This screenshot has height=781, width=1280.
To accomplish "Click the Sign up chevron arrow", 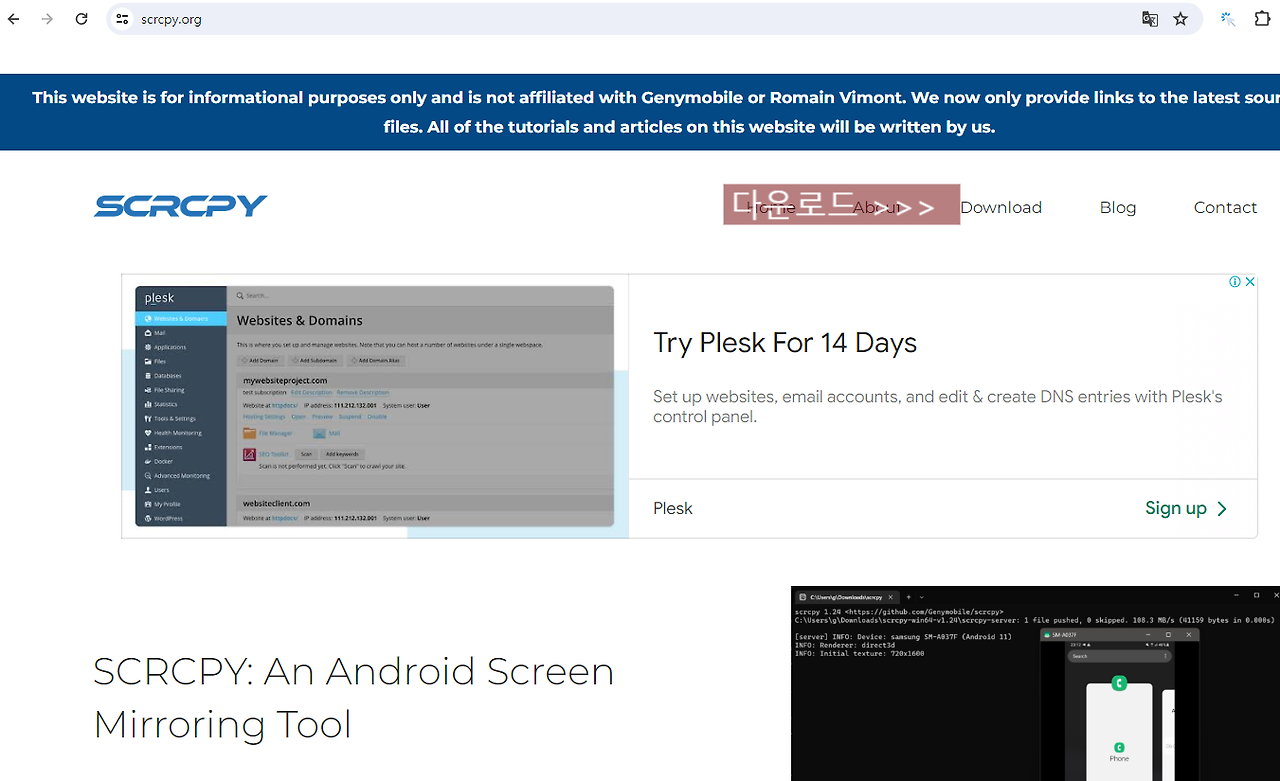I will (1222, 509).
